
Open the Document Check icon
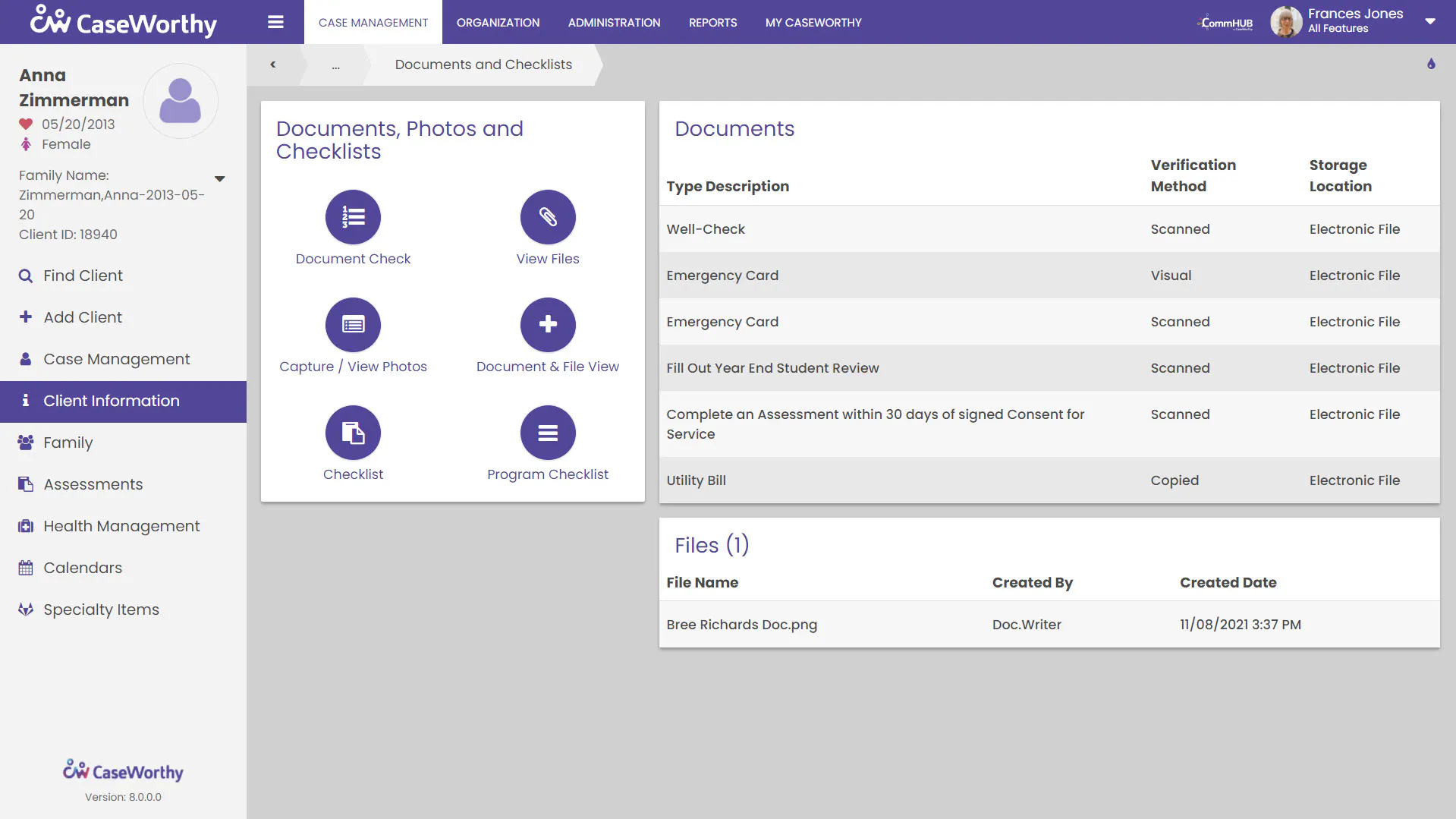pyautogui.click(x=353, y=217)
